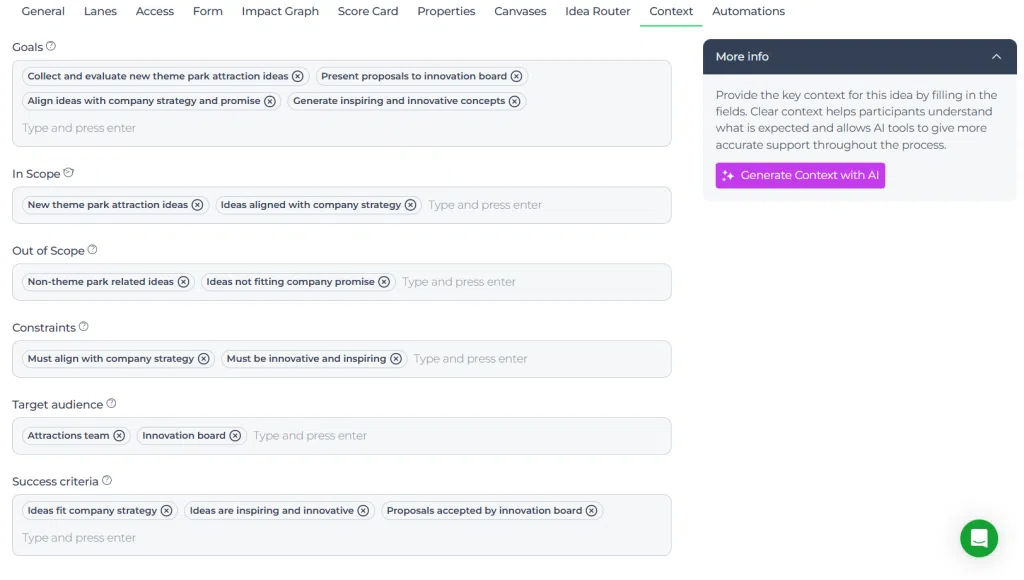Viewport: 1024px width, 580px height.
Task: Delete 'Ideas not fitting company promise' tag
Action: 384,282
